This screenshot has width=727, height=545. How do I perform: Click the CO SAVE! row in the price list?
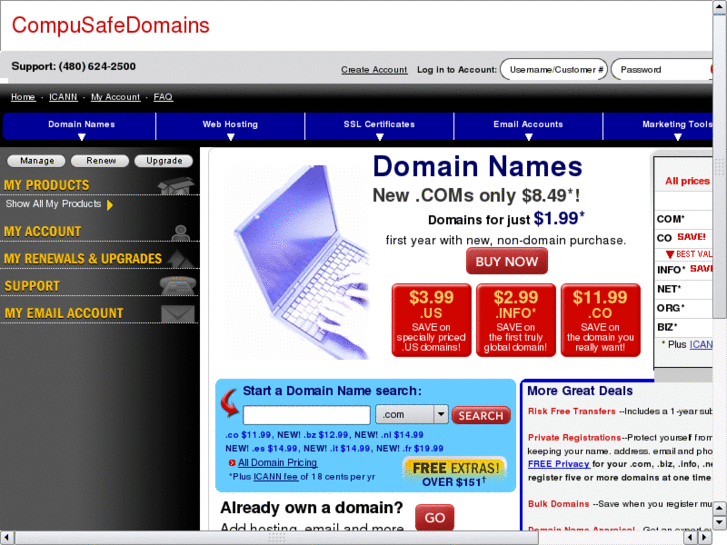[684, 237]
